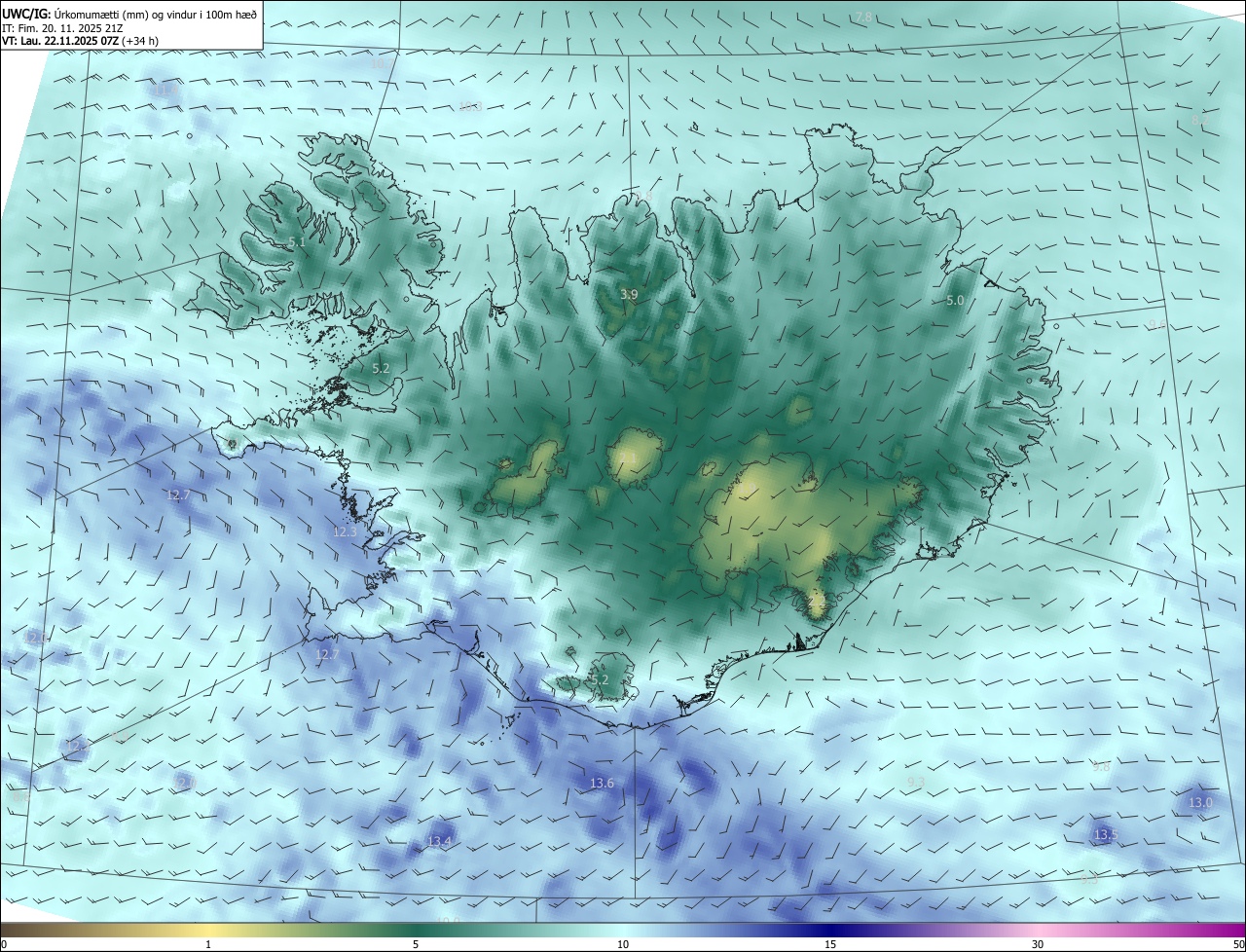1246x952 pixels.
Task: Click the 13.6 value label south of Iceland
Action: (602, 784)
